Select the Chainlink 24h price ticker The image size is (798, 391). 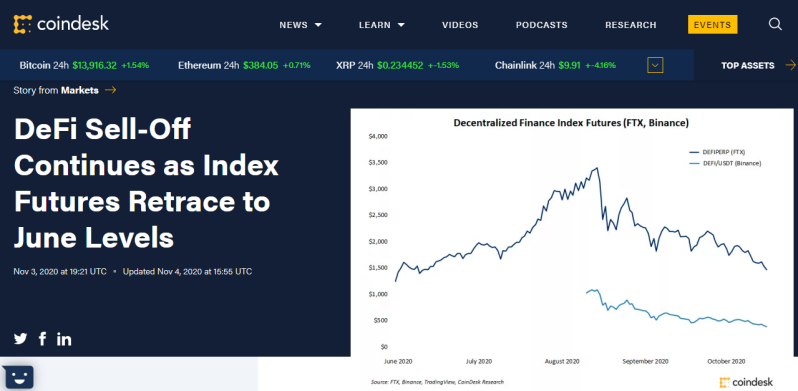click(555, 65)
